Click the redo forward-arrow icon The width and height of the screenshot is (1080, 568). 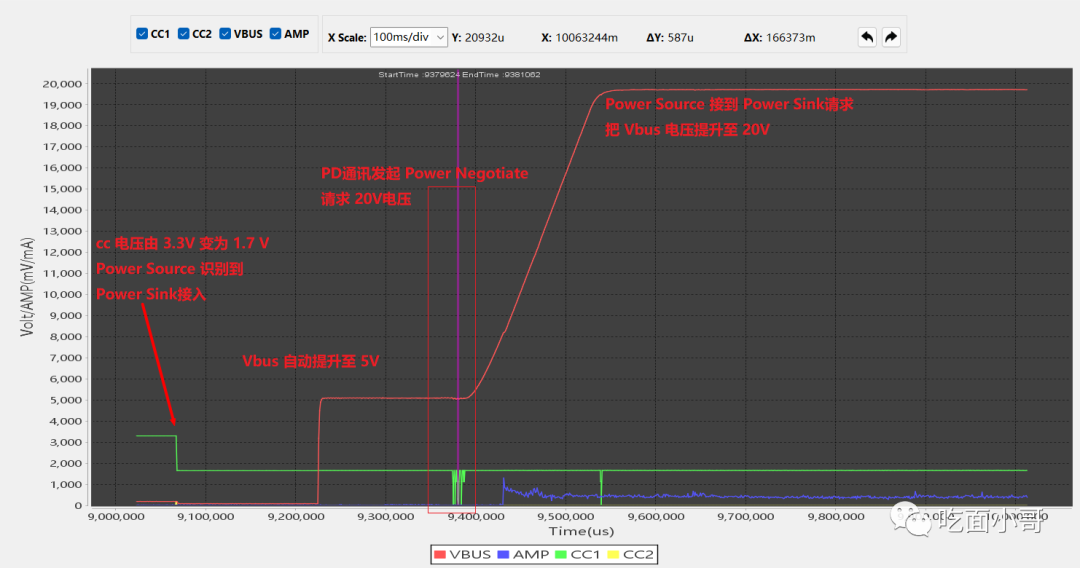(891, 36)
